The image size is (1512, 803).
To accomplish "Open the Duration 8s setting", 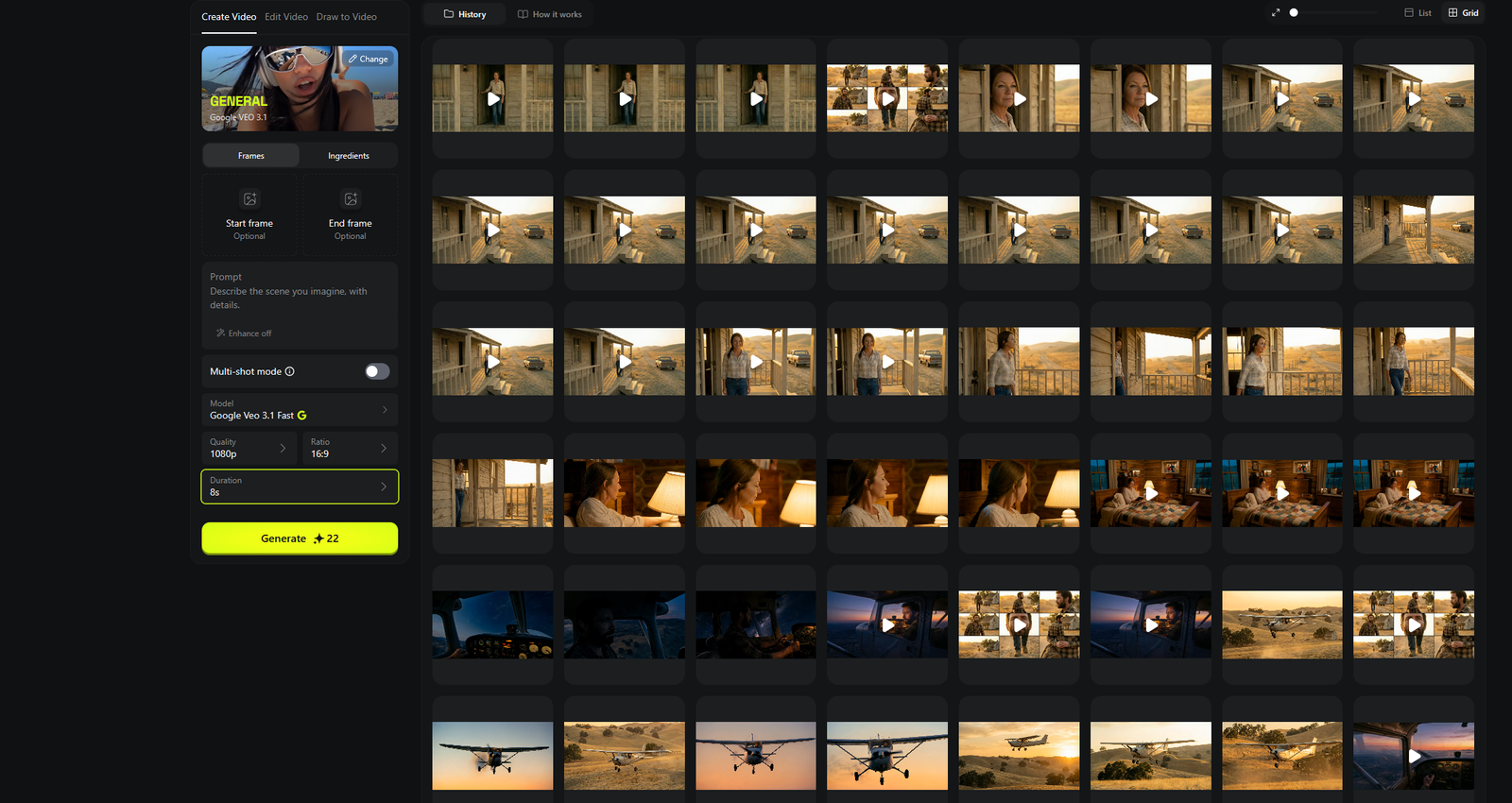I will (x=300, y=487).
